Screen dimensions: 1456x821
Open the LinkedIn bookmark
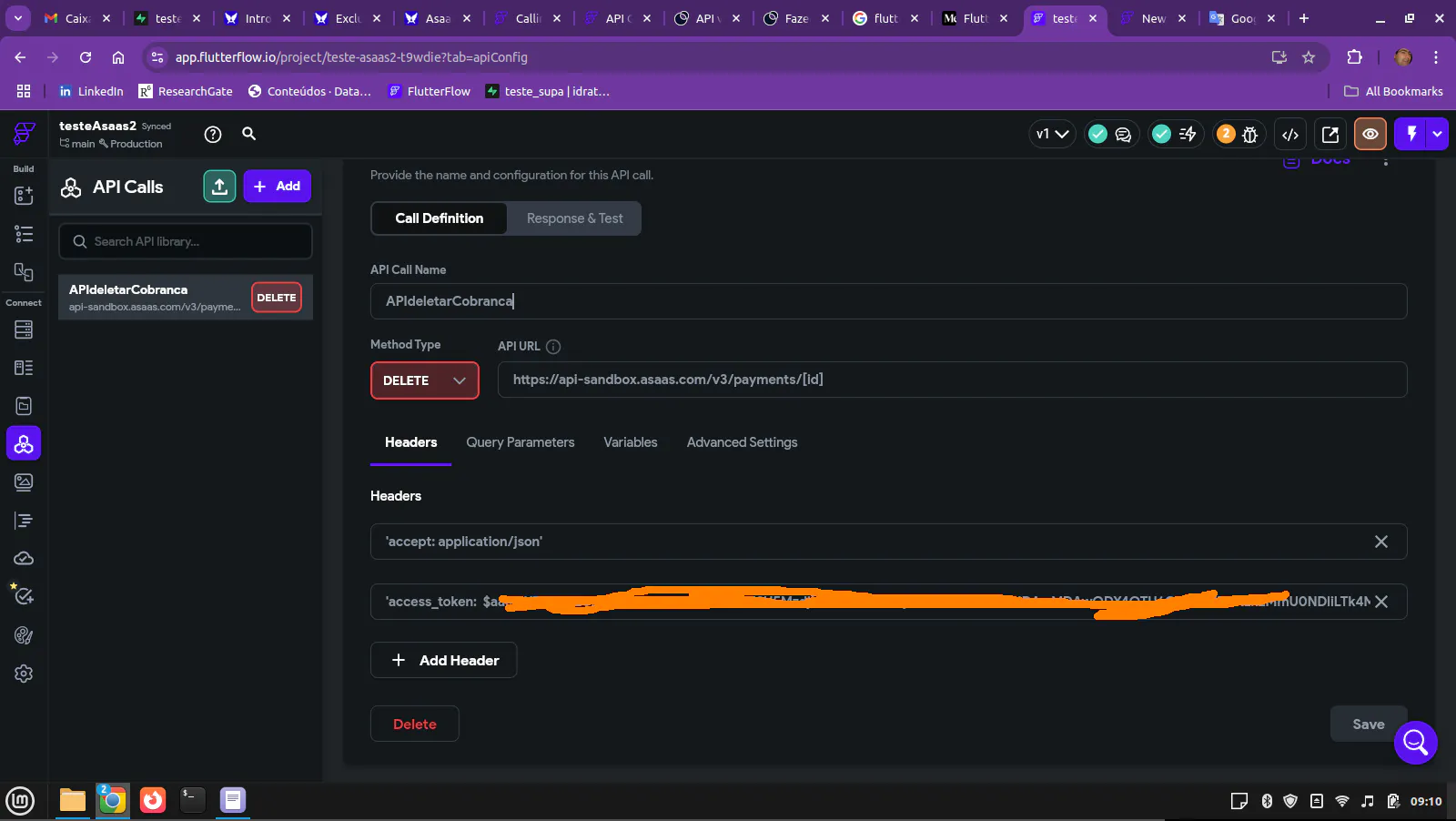(x=91, y=91)
